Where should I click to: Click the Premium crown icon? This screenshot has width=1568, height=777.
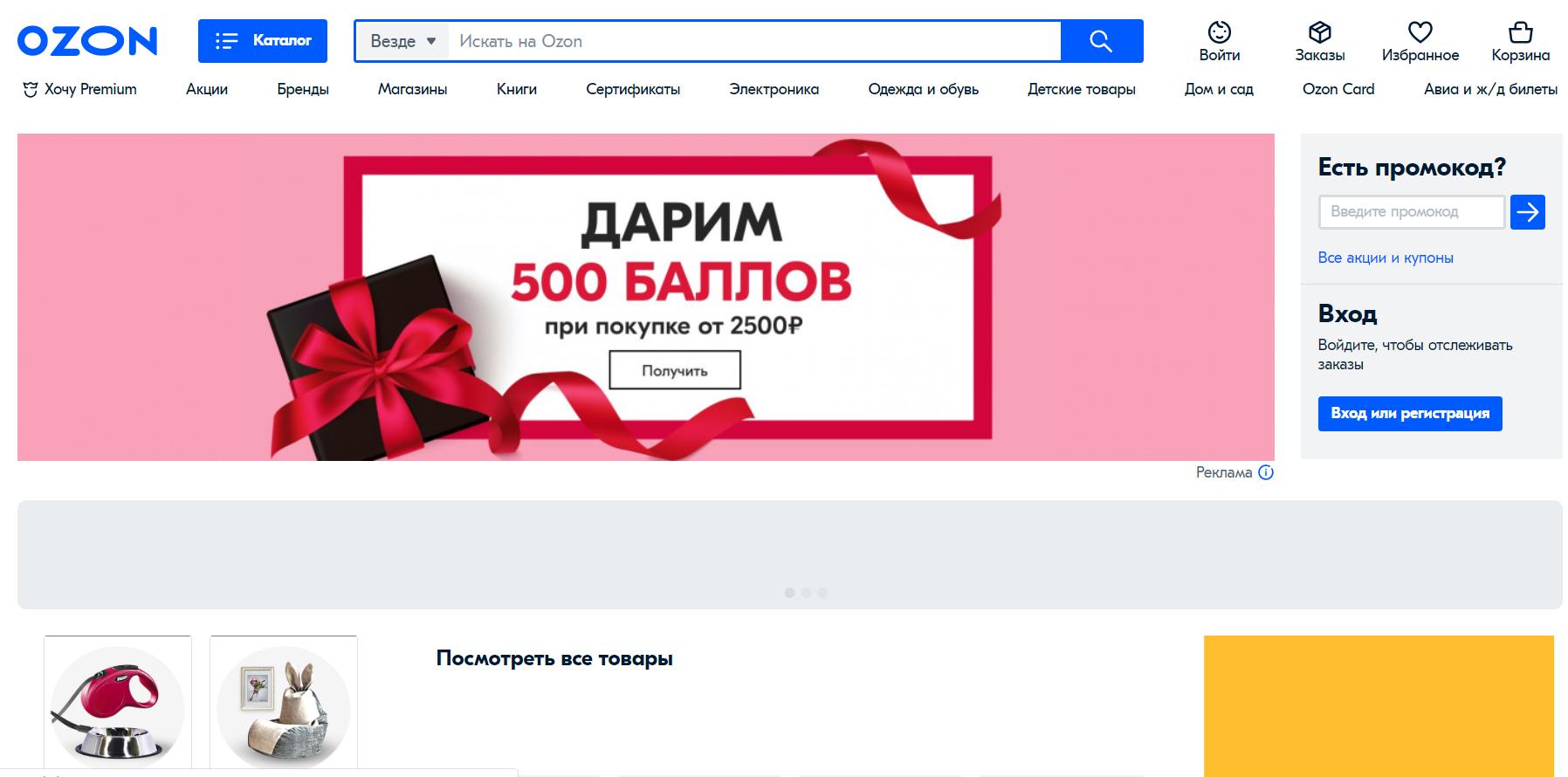31,89
